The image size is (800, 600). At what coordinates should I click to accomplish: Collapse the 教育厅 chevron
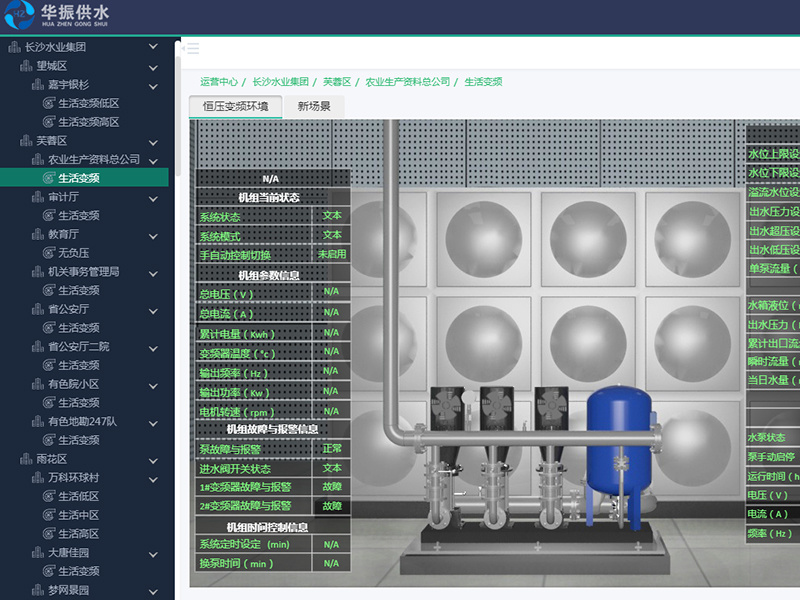(153, 236)
